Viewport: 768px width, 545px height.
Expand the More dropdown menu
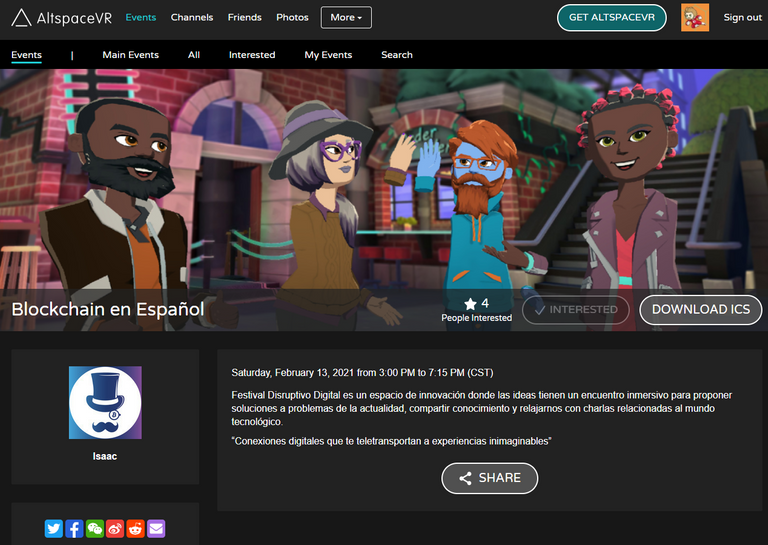[346, 18]
